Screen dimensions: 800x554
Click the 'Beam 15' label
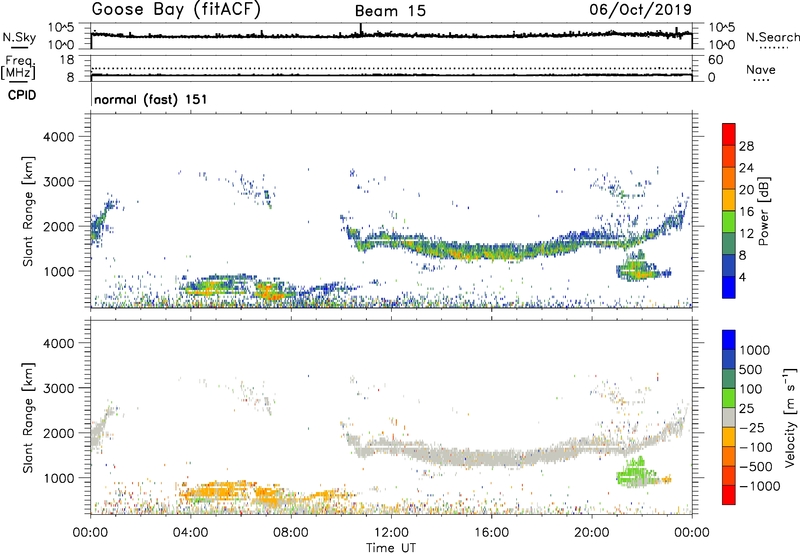point(390,11)
